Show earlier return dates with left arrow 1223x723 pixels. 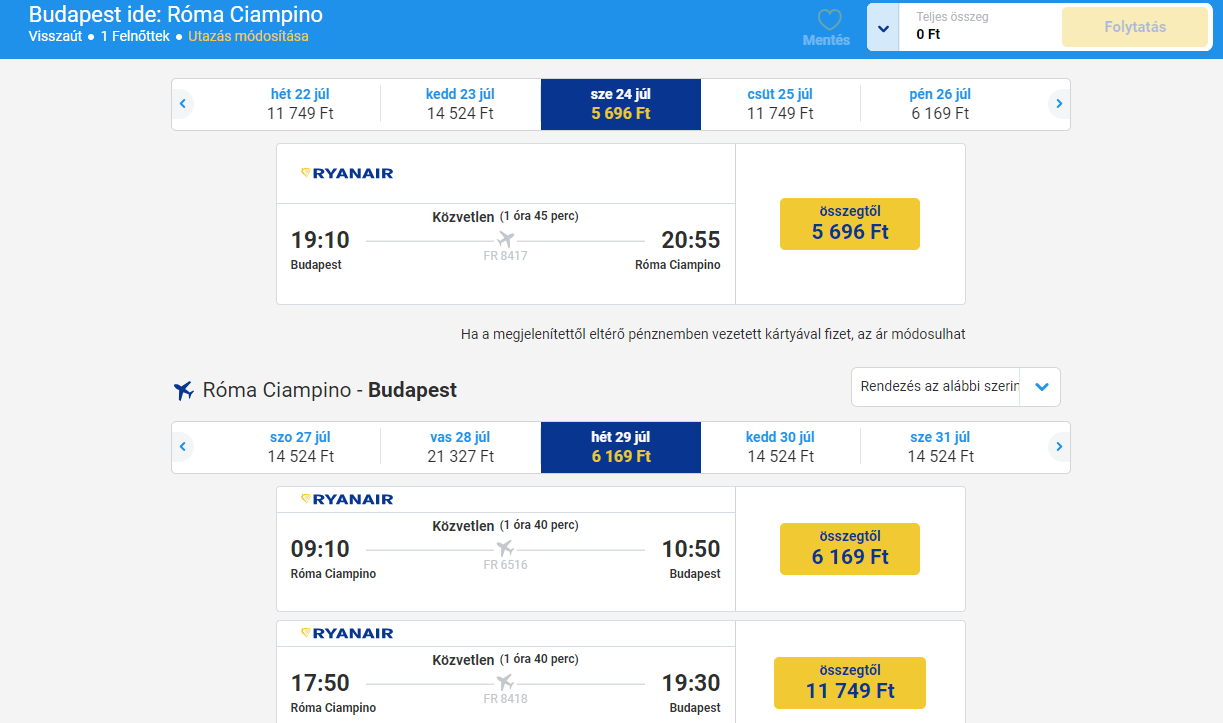(x=183, y=447)
